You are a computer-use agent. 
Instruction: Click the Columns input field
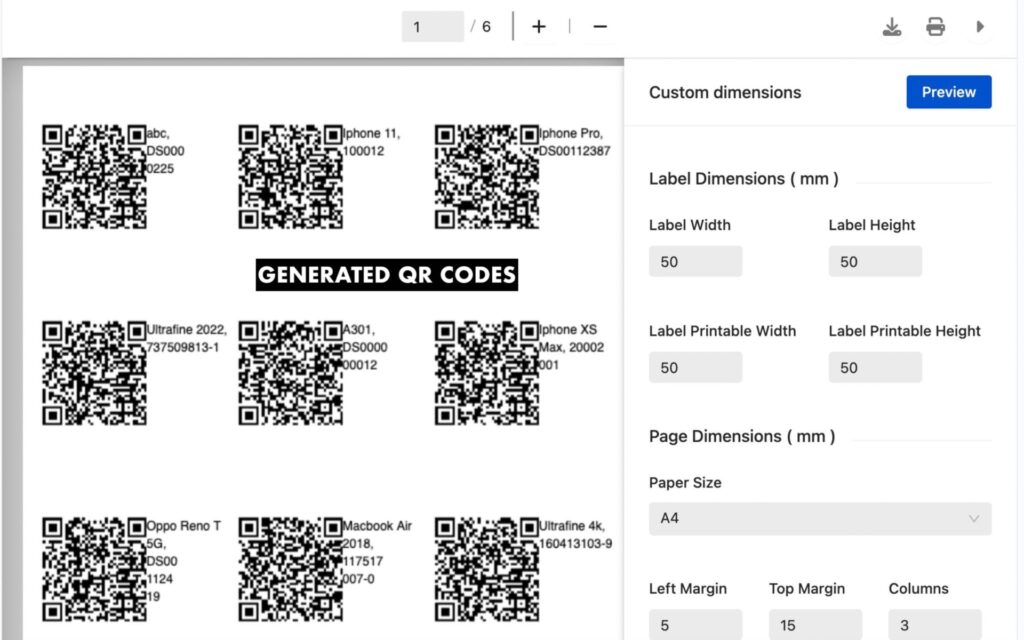click(x=934, y=625)
